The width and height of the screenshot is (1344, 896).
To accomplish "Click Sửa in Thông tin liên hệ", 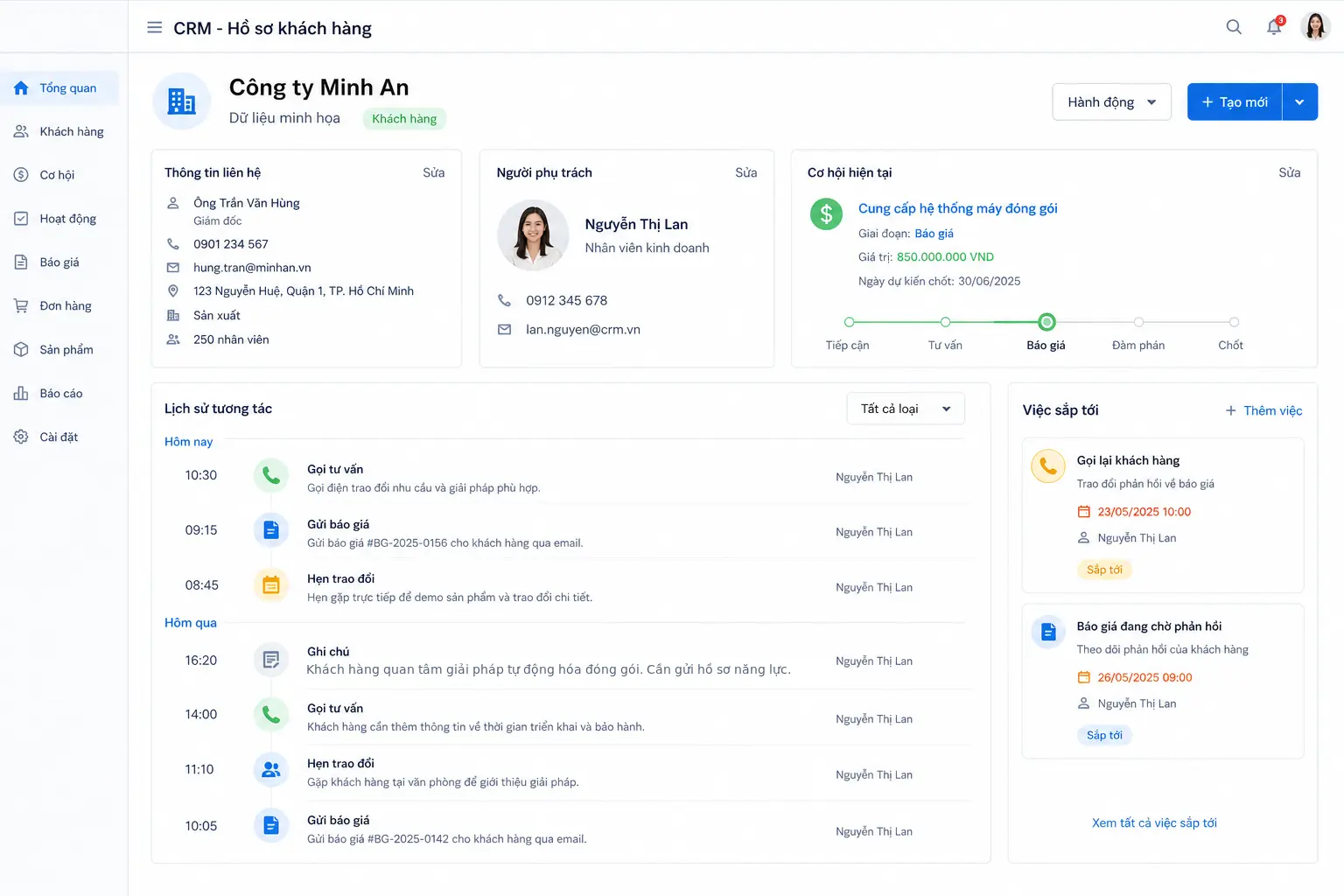I will point(433,173).
